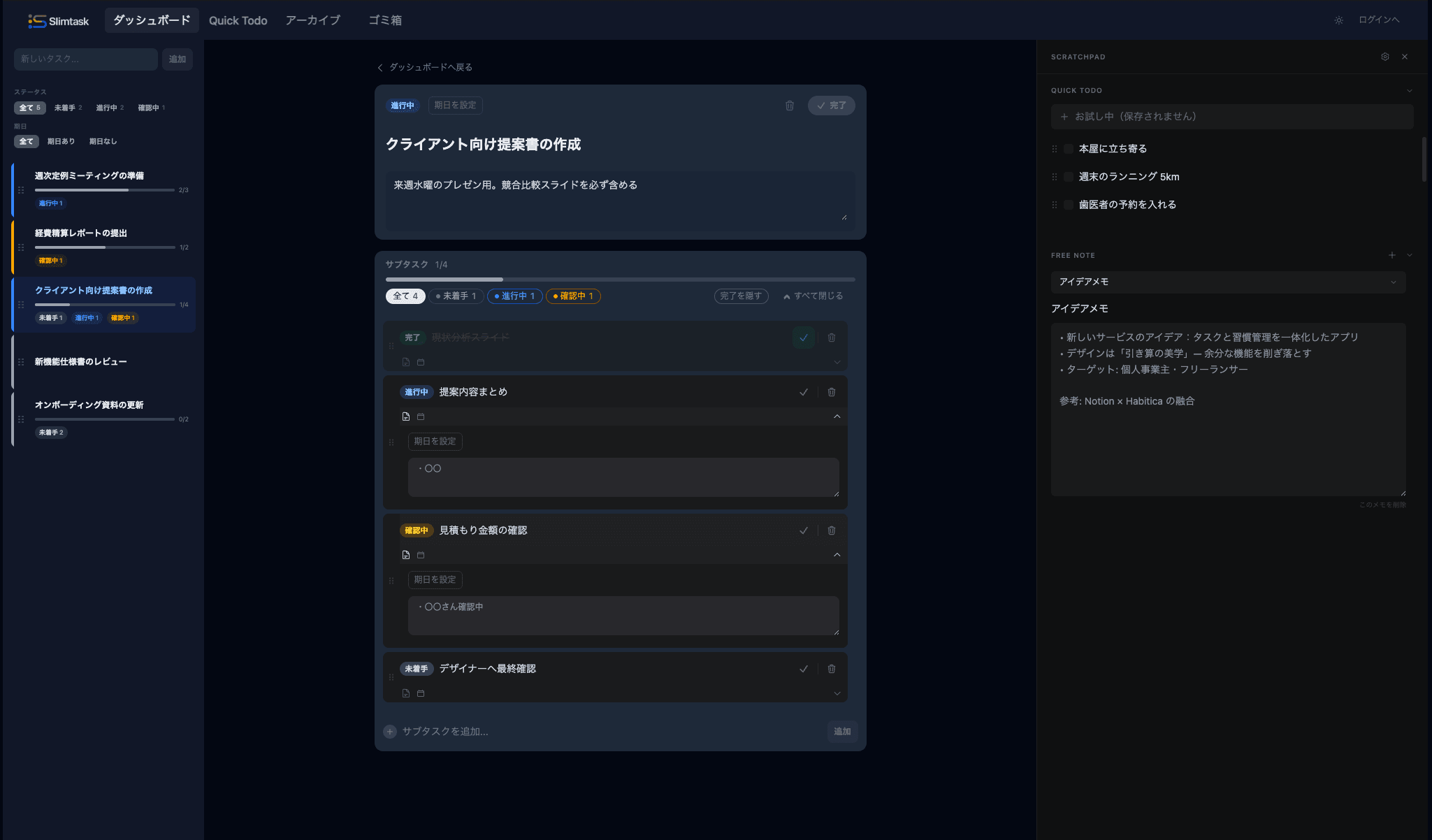
Task: Click the calendar icon on 見積もり金額の確認 subtask
Action: click(x=421, y=554)
